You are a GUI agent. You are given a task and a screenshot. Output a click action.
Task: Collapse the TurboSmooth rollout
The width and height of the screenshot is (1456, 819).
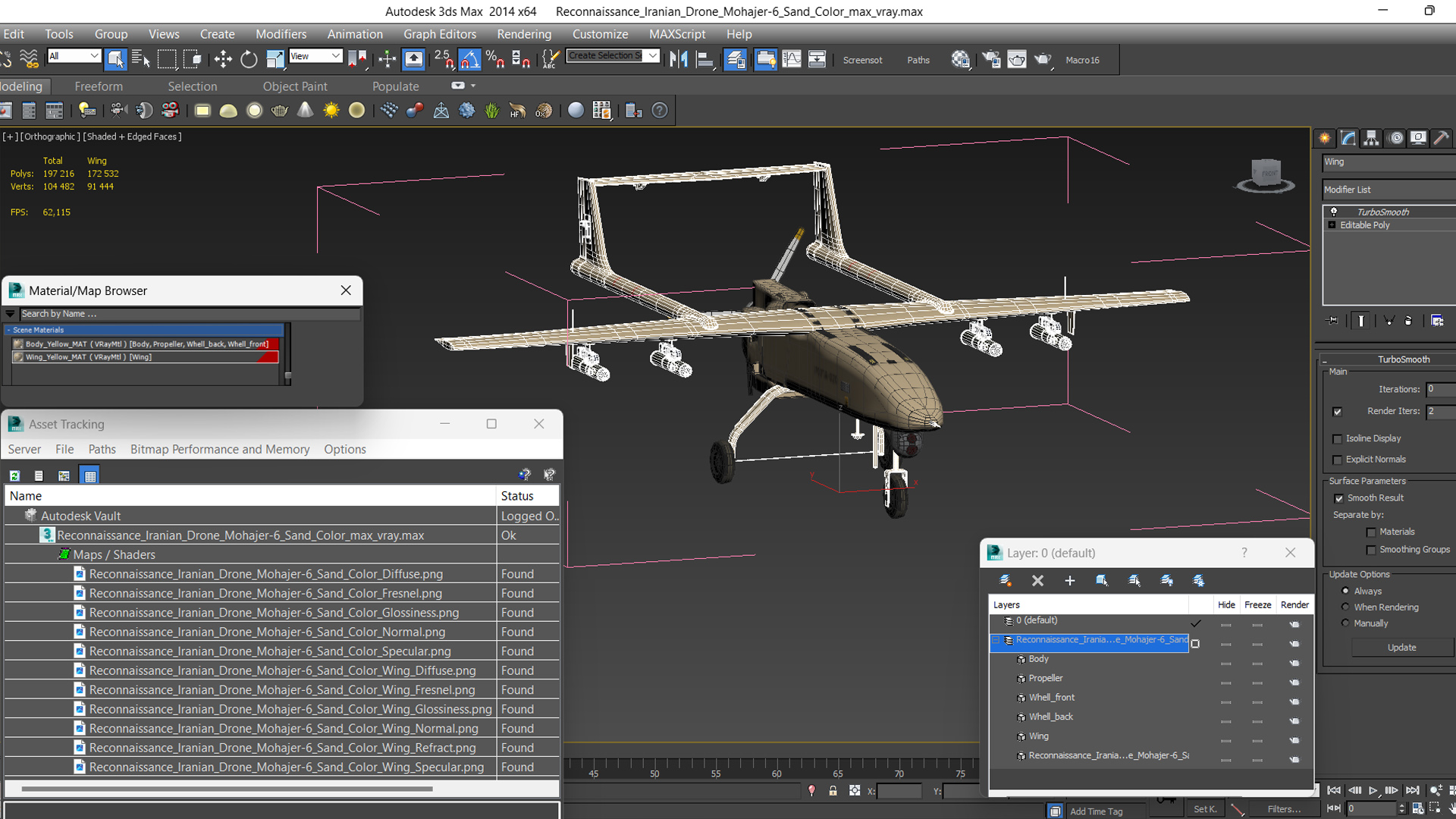point(1324,359)
